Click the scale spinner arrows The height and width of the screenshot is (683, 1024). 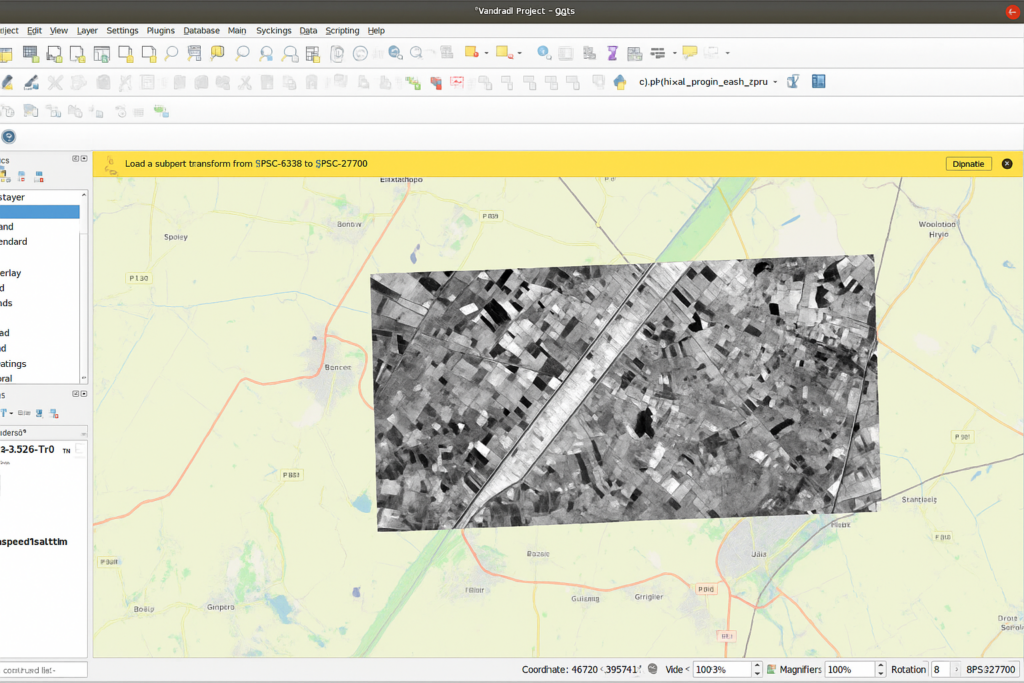pos(757,670)
